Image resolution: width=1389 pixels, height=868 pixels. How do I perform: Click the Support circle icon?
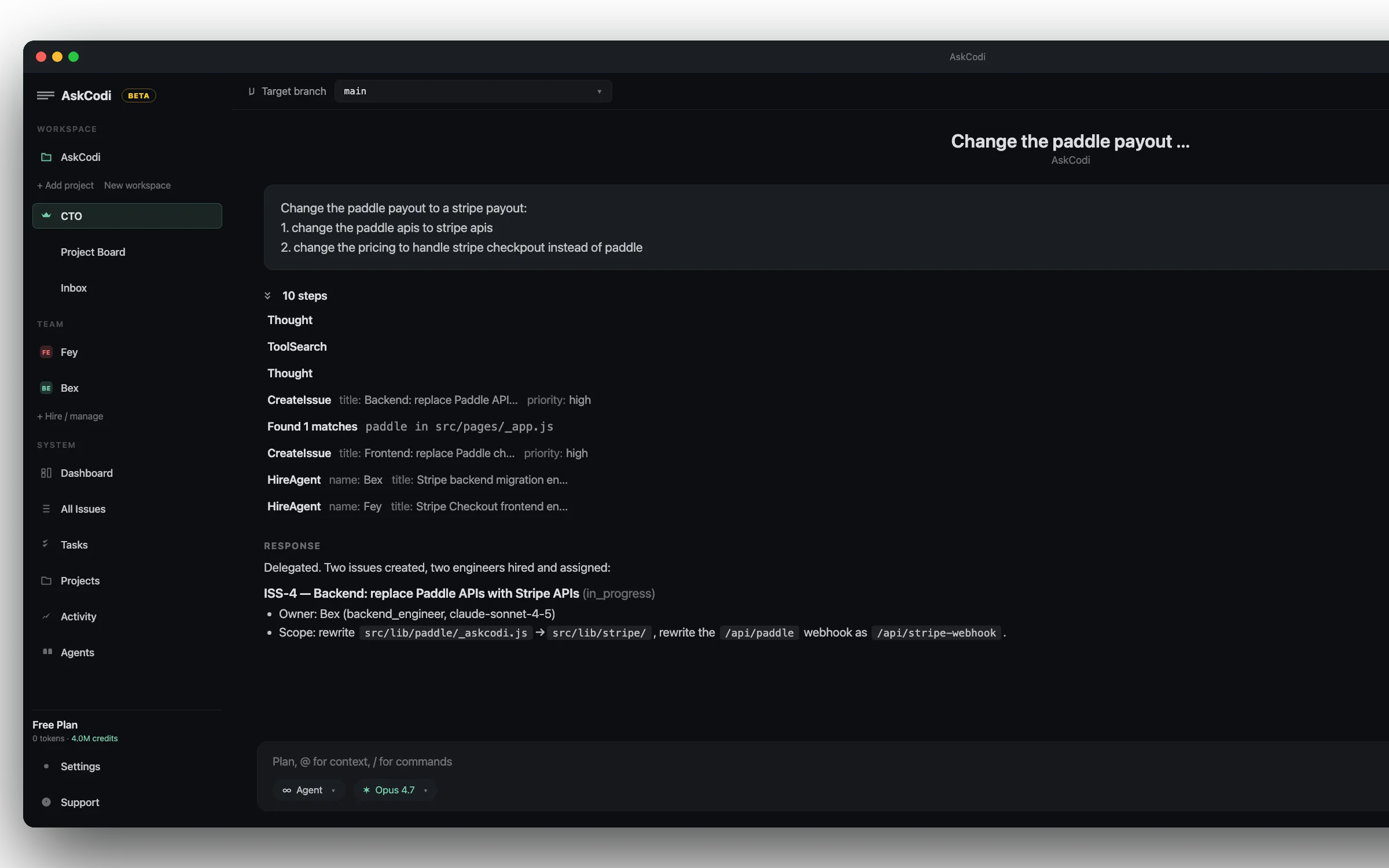pyautogui.click(x=46, y=802)
